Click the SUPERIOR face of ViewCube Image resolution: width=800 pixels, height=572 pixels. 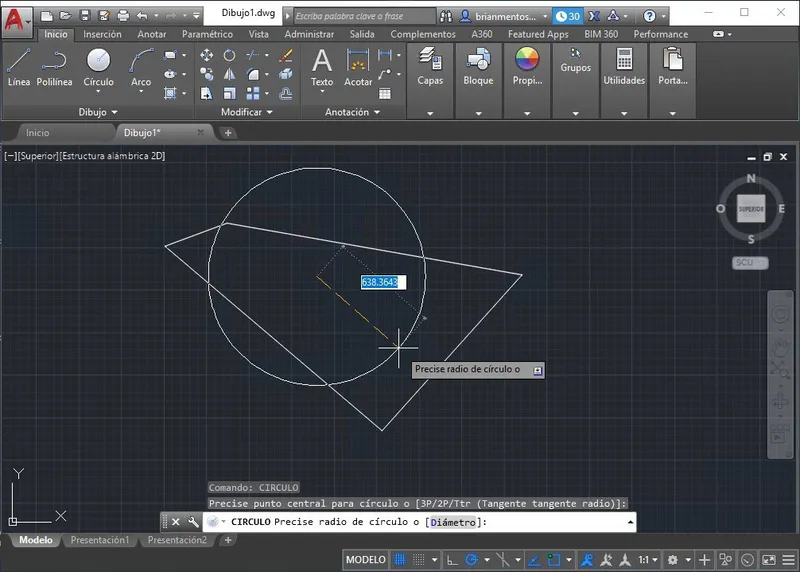click(x=751, y=209)
